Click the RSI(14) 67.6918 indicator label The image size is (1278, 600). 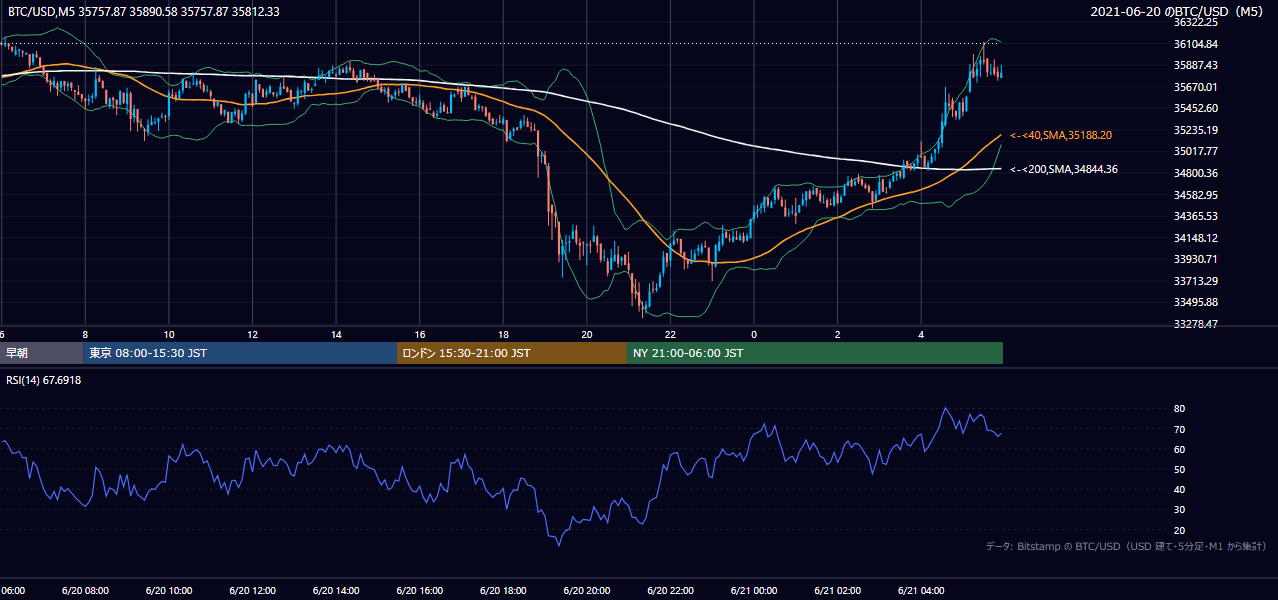(42, 380)
